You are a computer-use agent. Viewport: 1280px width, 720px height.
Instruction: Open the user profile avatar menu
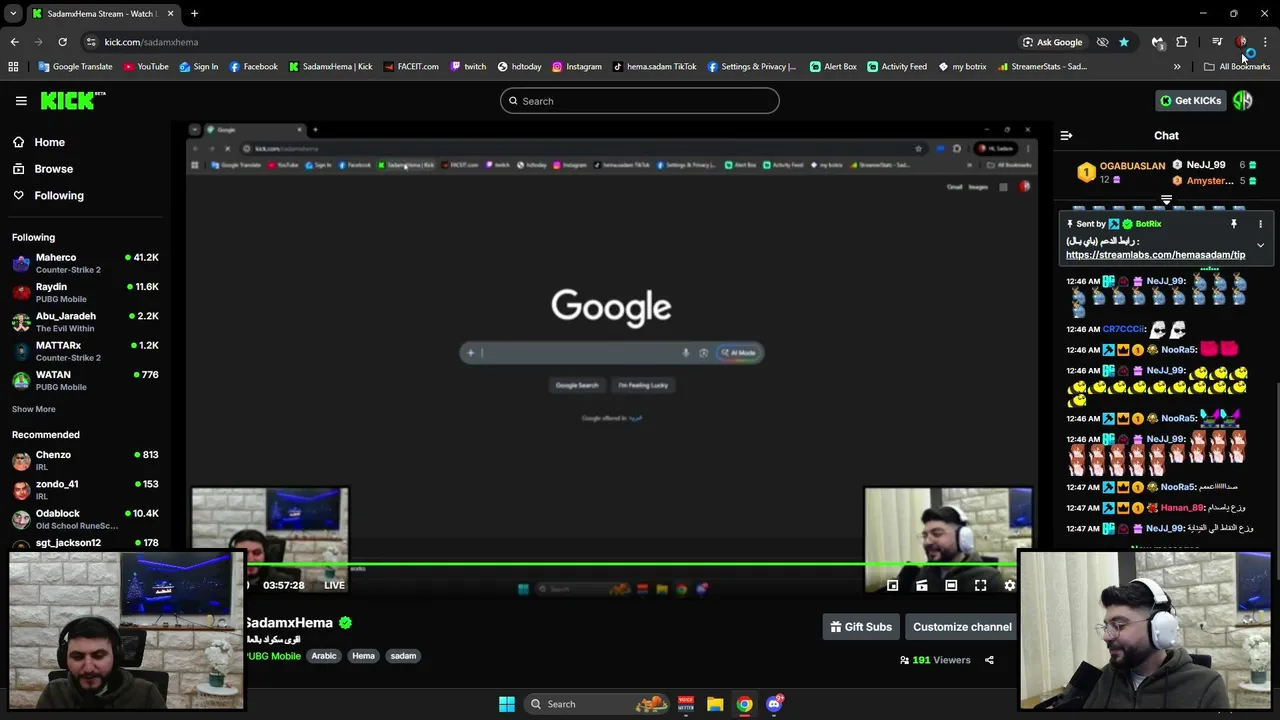[x=1243, y=100]
